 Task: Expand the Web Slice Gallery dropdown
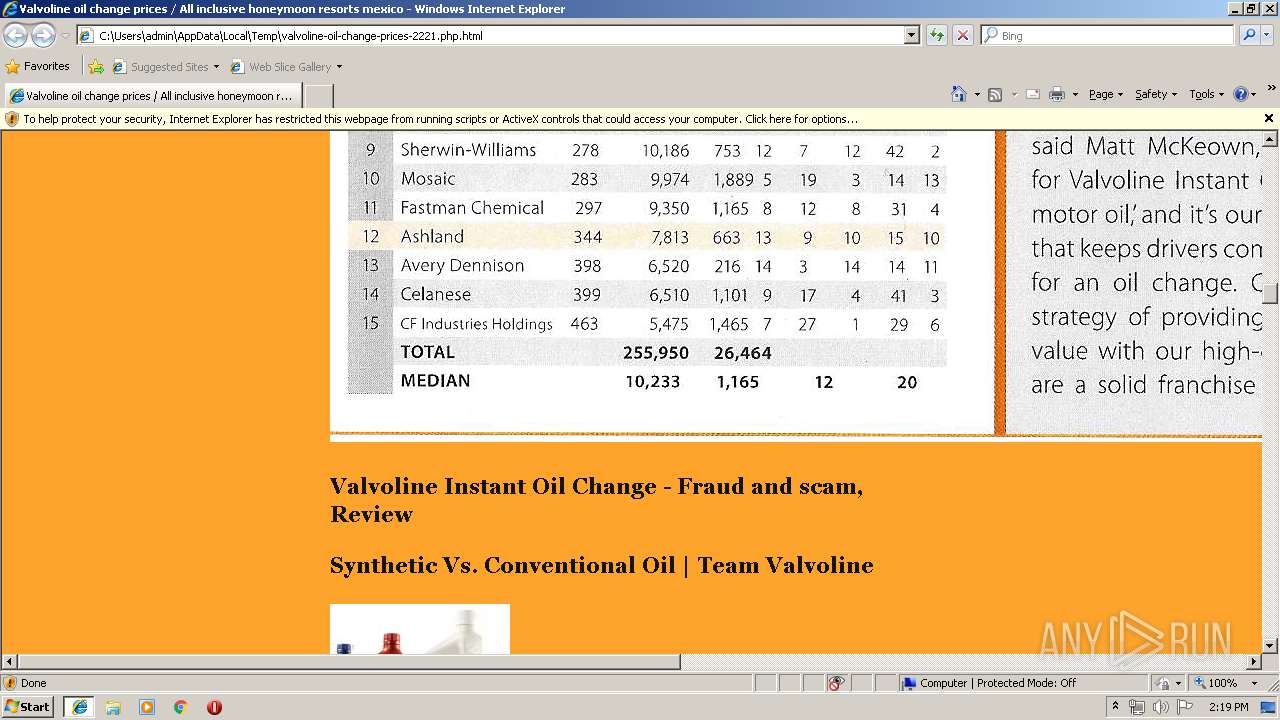coord(339,67)
